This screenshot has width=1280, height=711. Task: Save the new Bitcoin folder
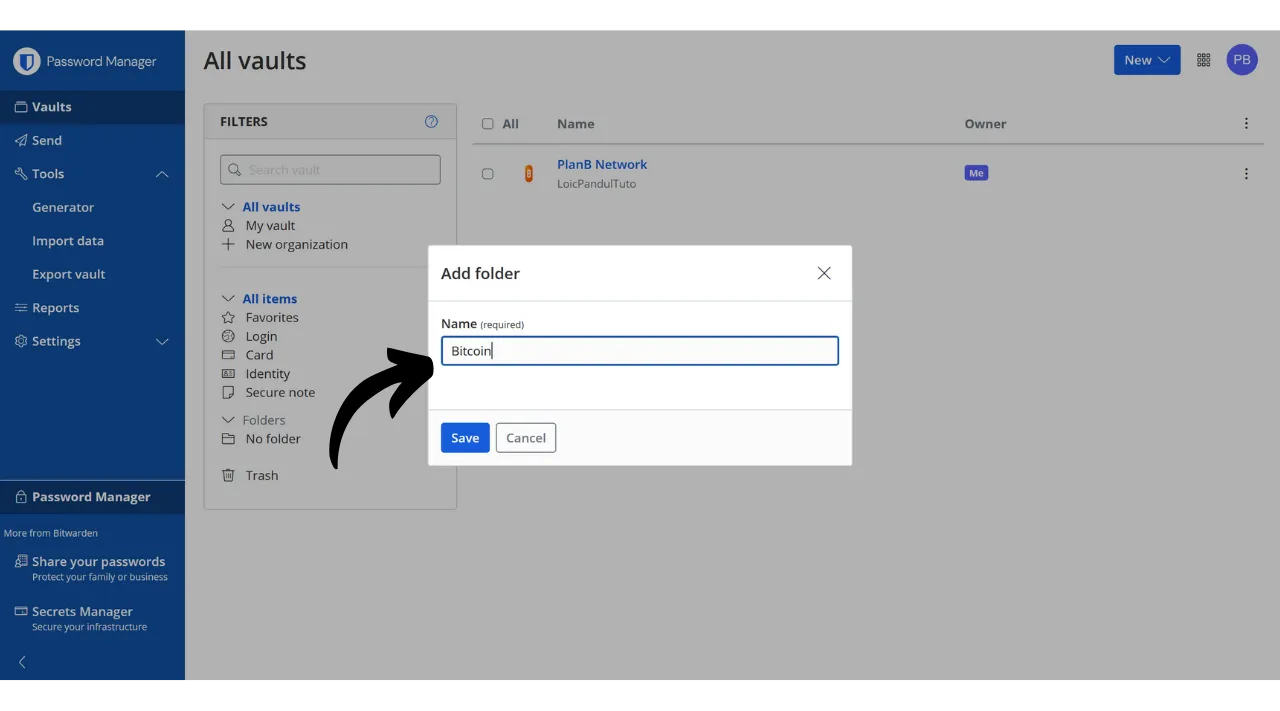[x=465, y=438]
